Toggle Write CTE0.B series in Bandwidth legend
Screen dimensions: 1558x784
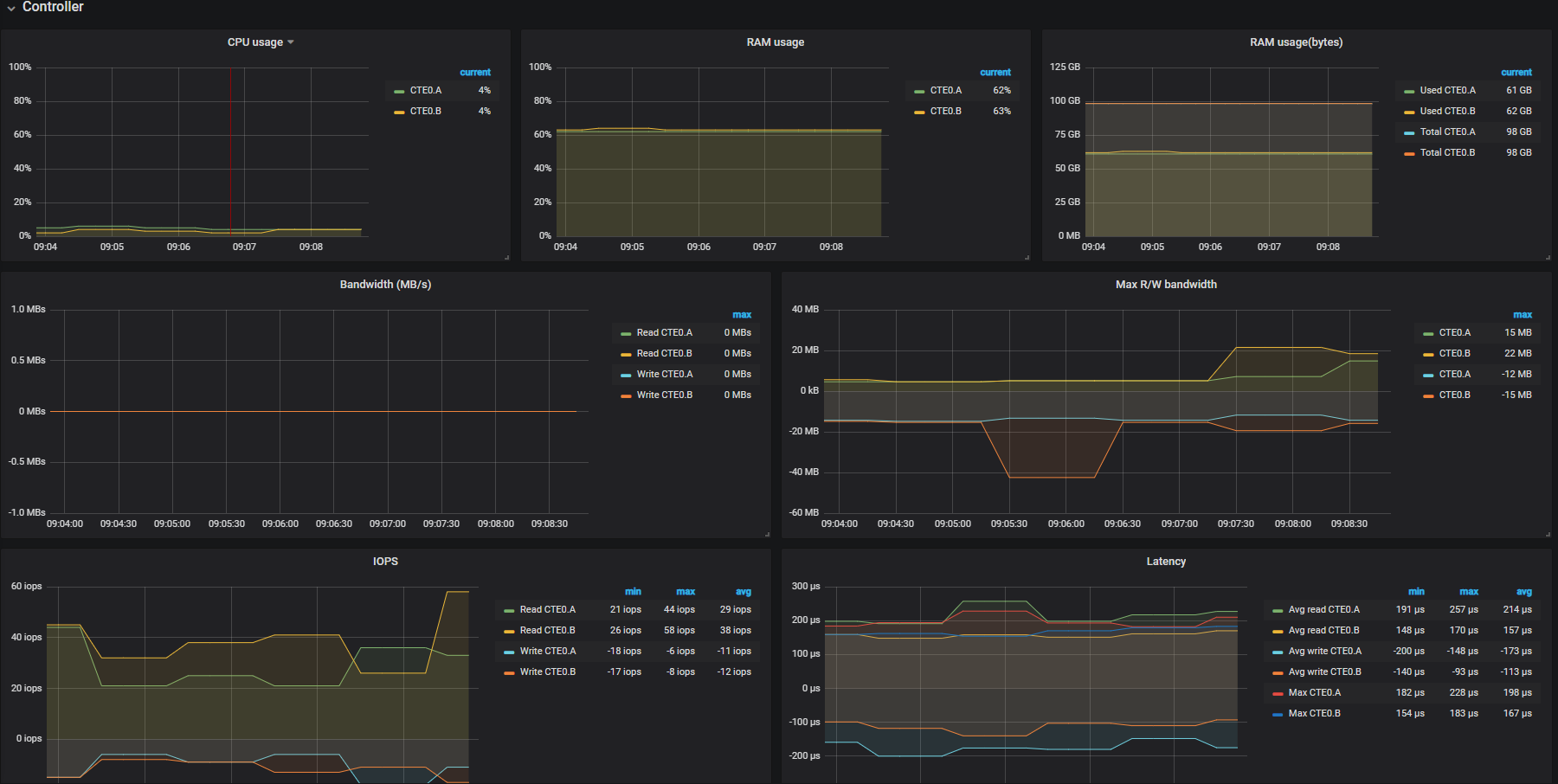click(665, 395)
